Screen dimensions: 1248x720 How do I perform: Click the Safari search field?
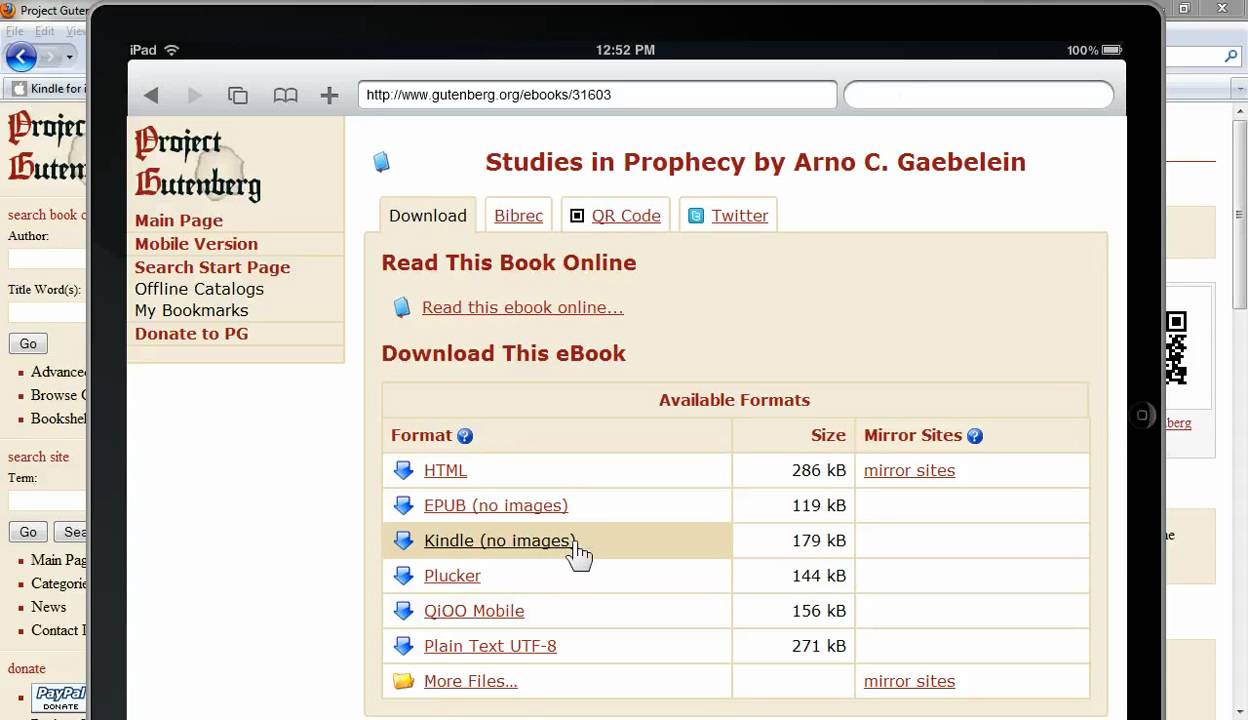[978, 95]
